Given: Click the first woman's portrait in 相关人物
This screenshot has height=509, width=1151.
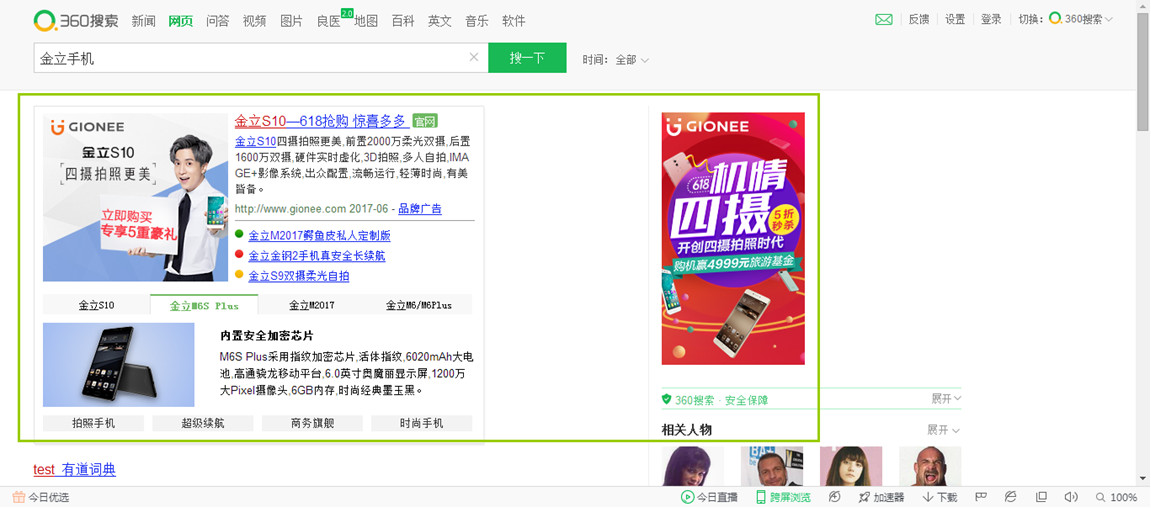Looking at the screenshot, I should coord(692,466).
